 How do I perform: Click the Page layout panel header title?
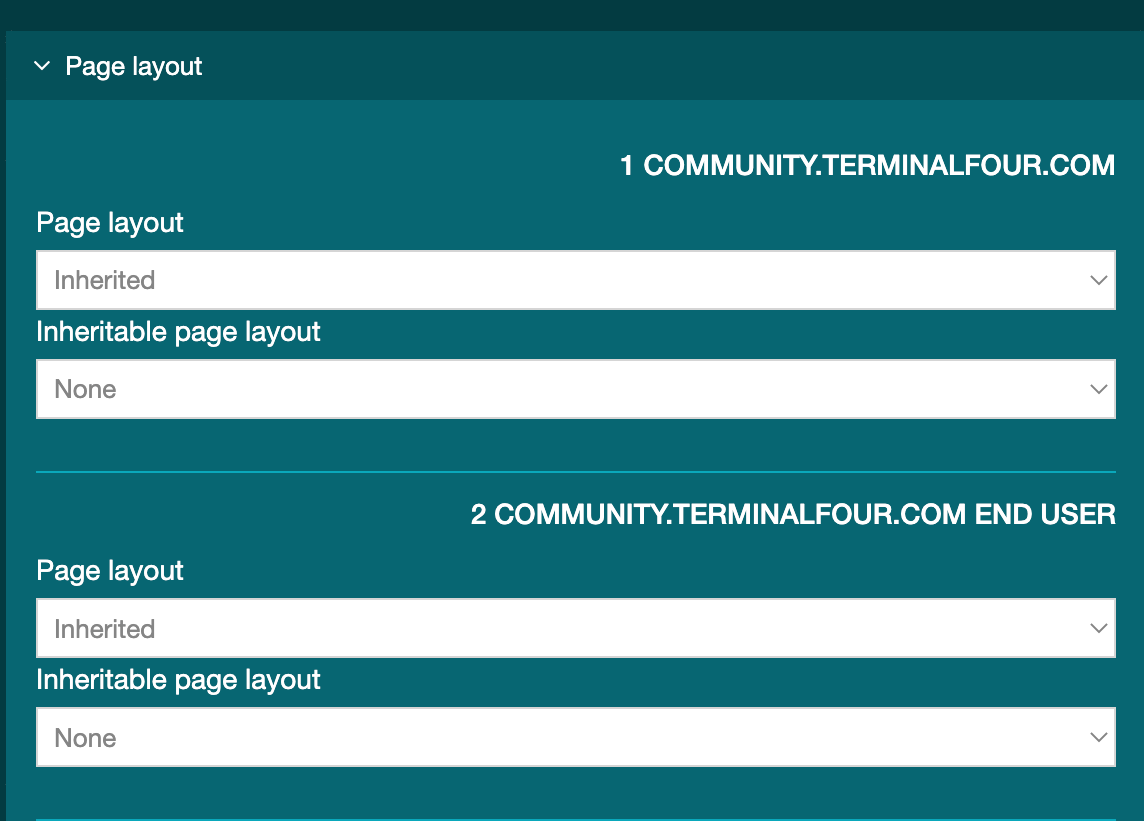134,67
